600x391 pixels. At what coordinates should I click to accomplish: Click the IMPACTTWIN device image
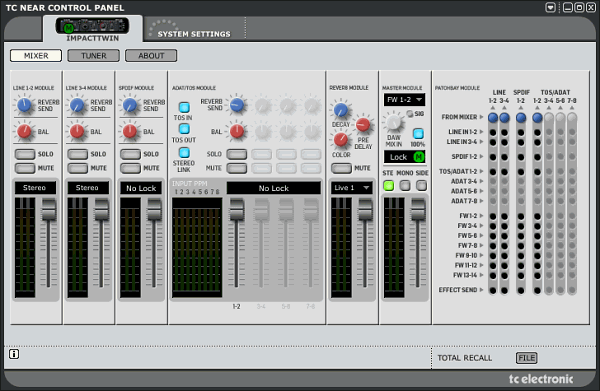coord(92,26)
